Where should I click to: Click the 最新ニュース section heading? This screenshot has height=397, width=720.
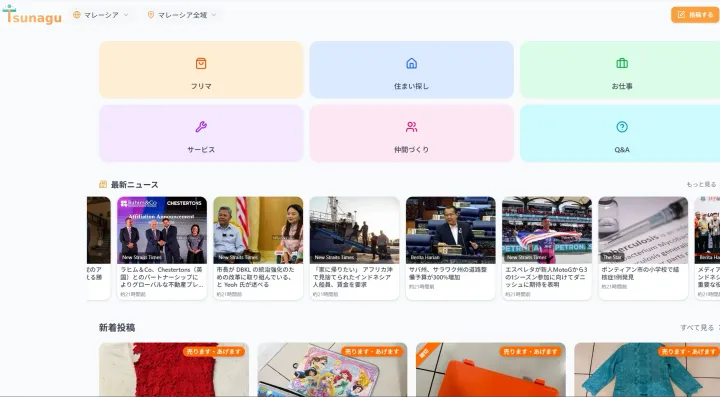click(135, 185)
